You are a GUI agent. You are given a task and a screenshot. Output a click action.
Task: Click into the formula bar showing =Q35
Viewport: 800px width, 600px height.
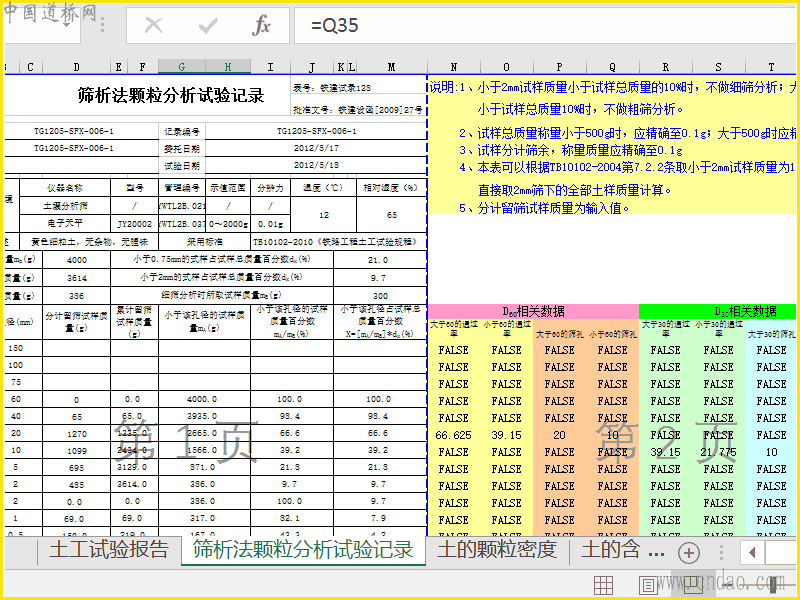coord(546,25)
